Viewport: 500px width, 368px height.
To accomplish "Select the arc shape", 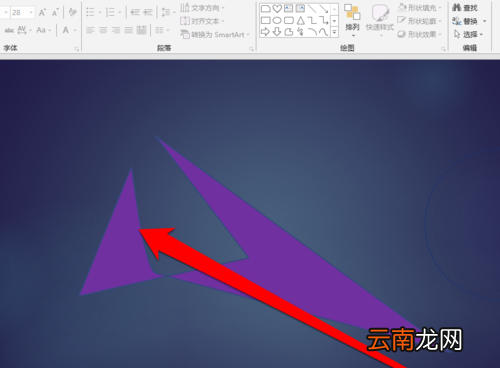I will 312,32.
